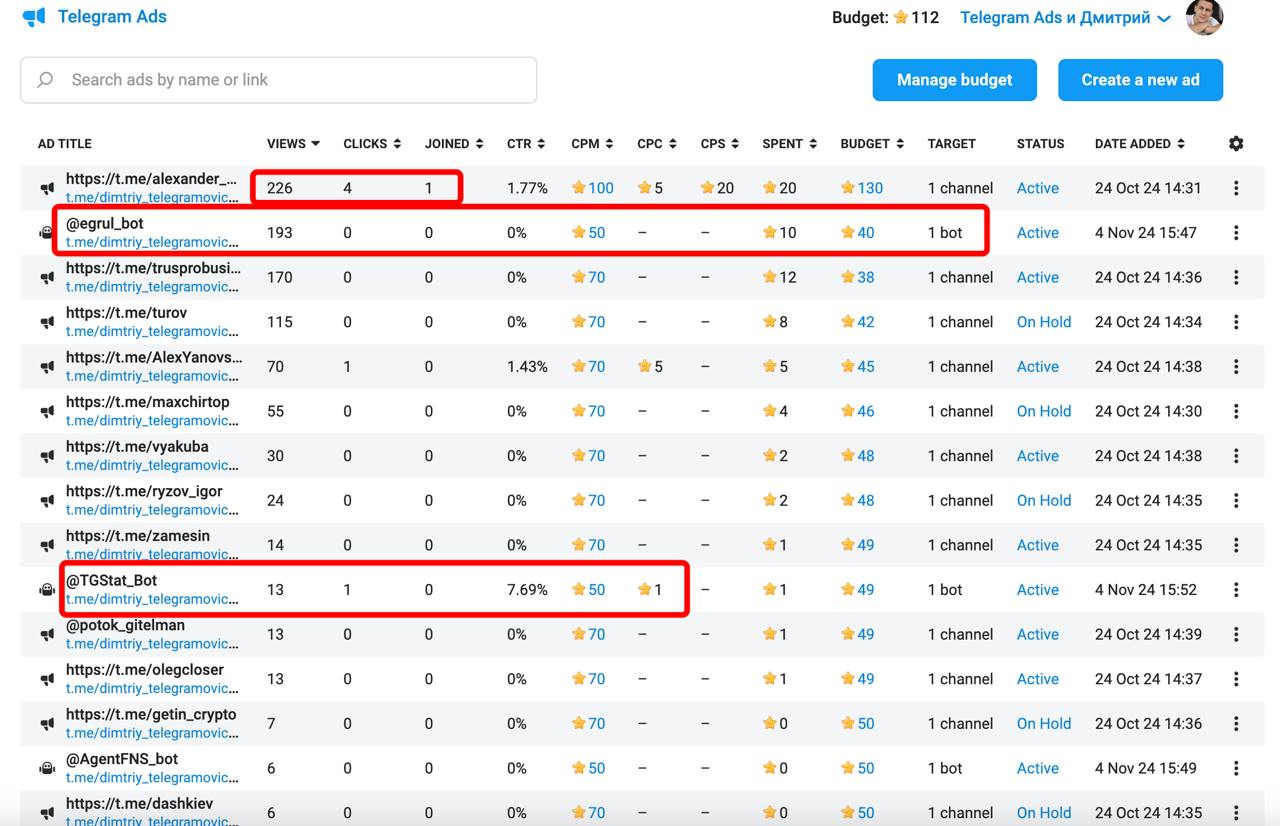Sort the table by CPC column
The width and height of the screenshot is (1280, 826).
pos(657,143)
